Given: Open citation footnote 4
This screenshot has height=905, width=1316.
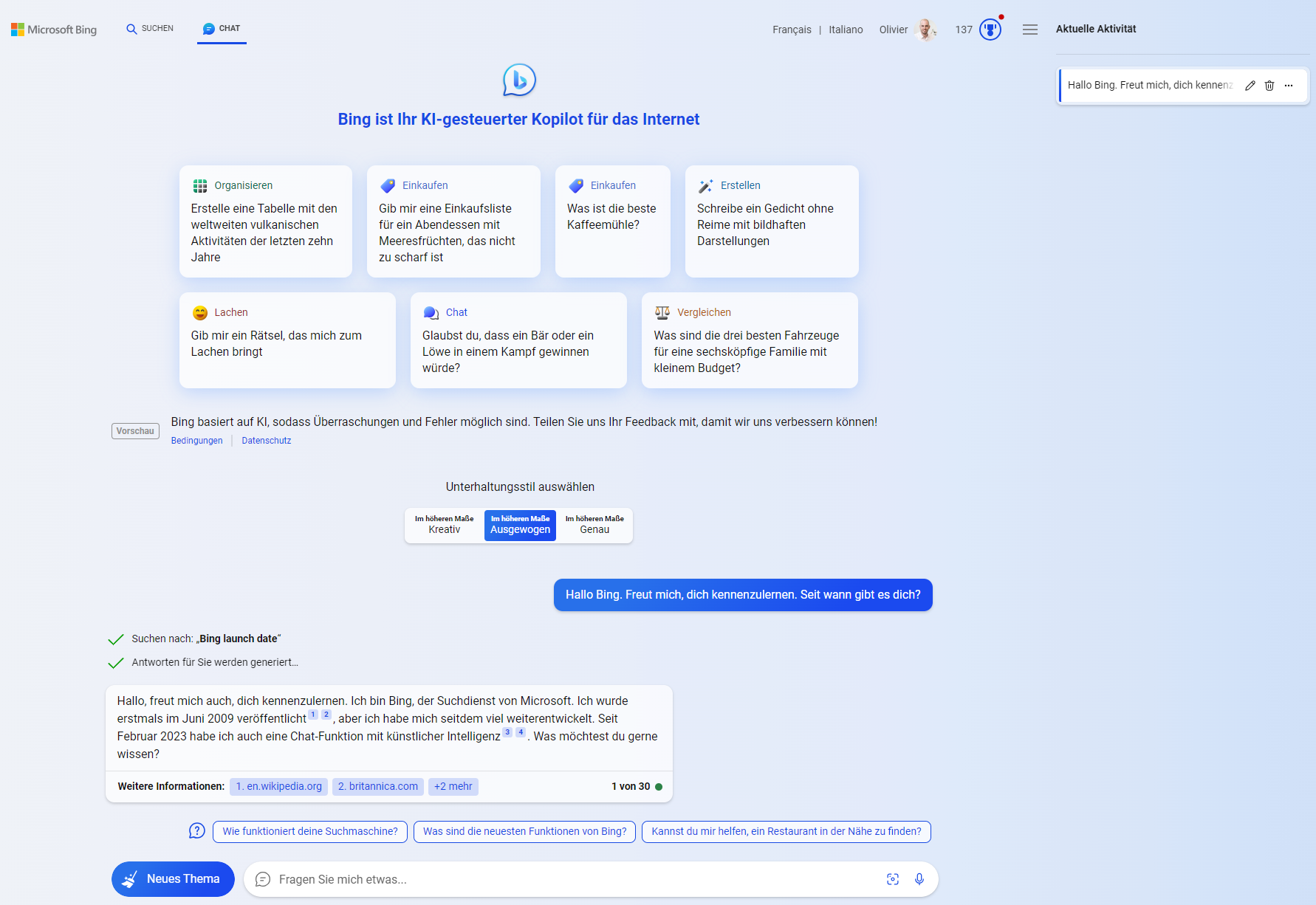Looking at the screenshot, I should pyautogui.click(x=521, y=732).
